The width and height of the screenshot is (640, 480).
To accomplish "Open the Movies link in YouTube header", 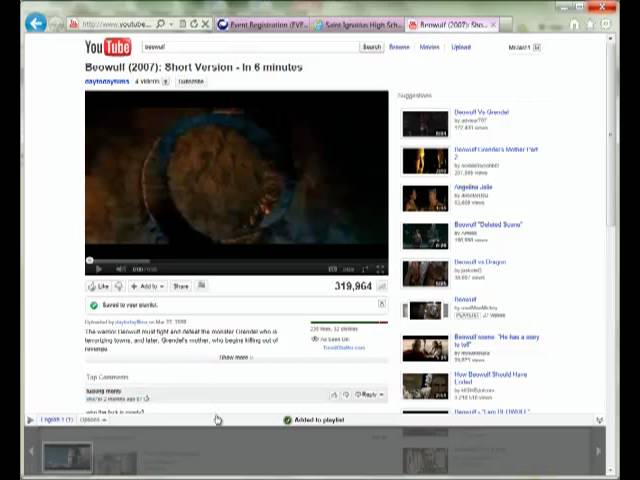I will click(429, 47).
